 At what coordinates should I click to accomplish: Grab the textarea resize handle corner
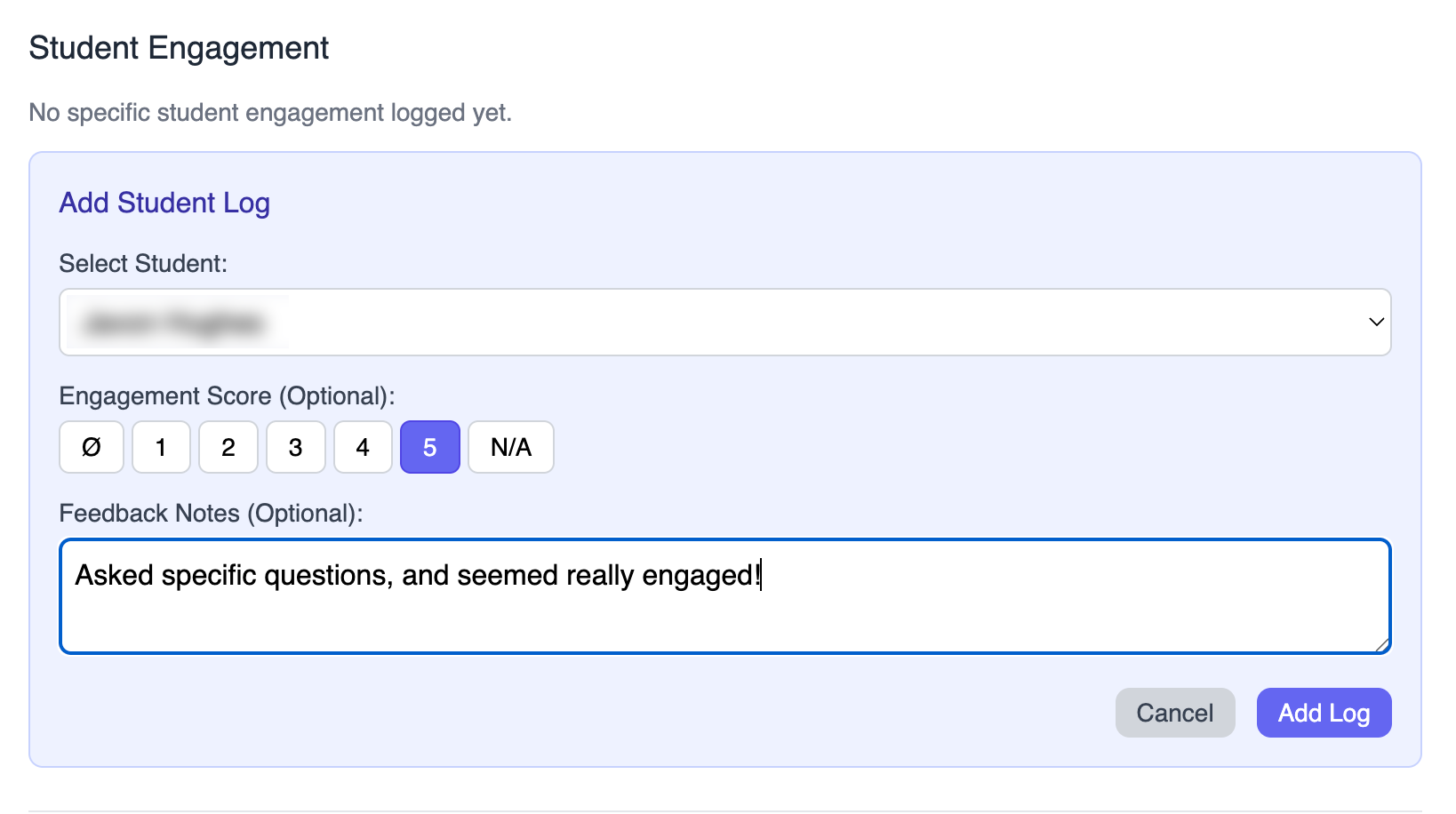(x=1382, y=645)
